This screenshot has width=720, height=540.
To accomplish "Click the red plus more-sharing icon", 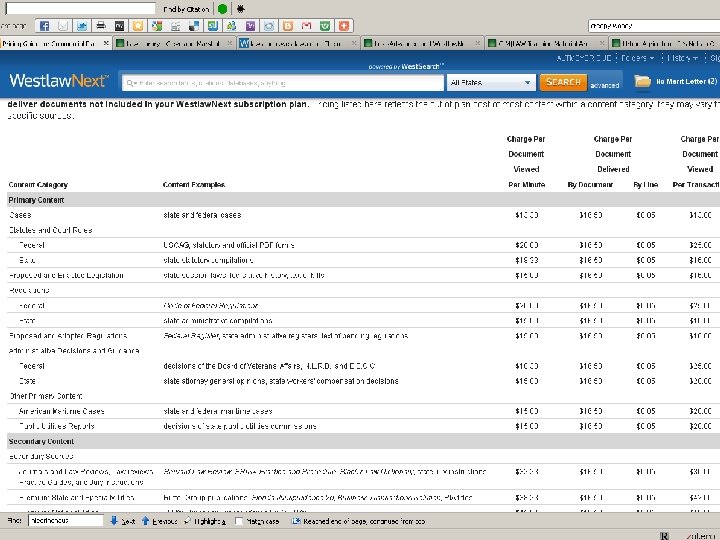I will coord(343,26).
